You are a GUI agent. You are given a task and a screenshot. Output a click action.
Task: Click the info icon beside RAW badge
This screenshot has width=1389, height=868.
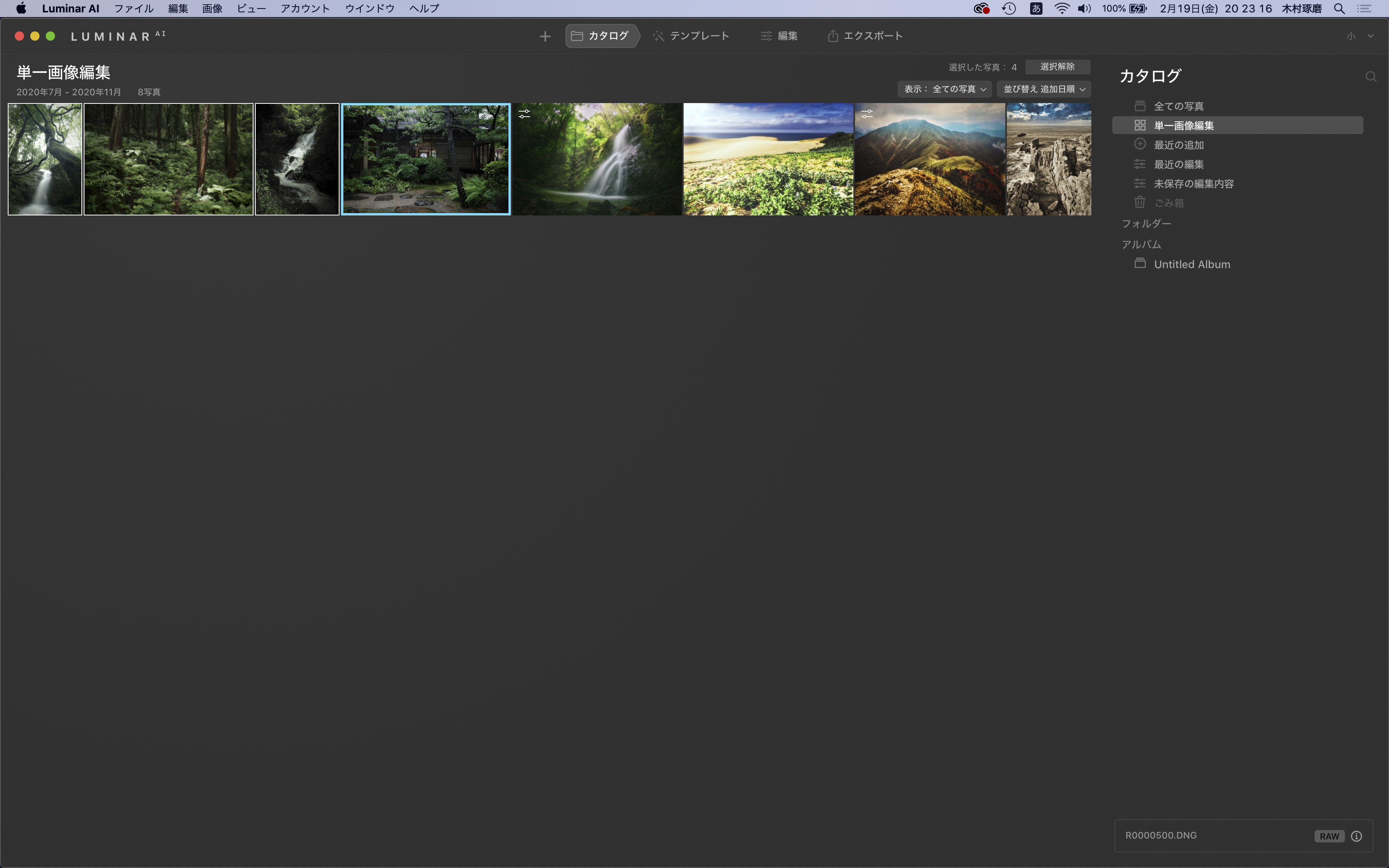click(1356, 836)
